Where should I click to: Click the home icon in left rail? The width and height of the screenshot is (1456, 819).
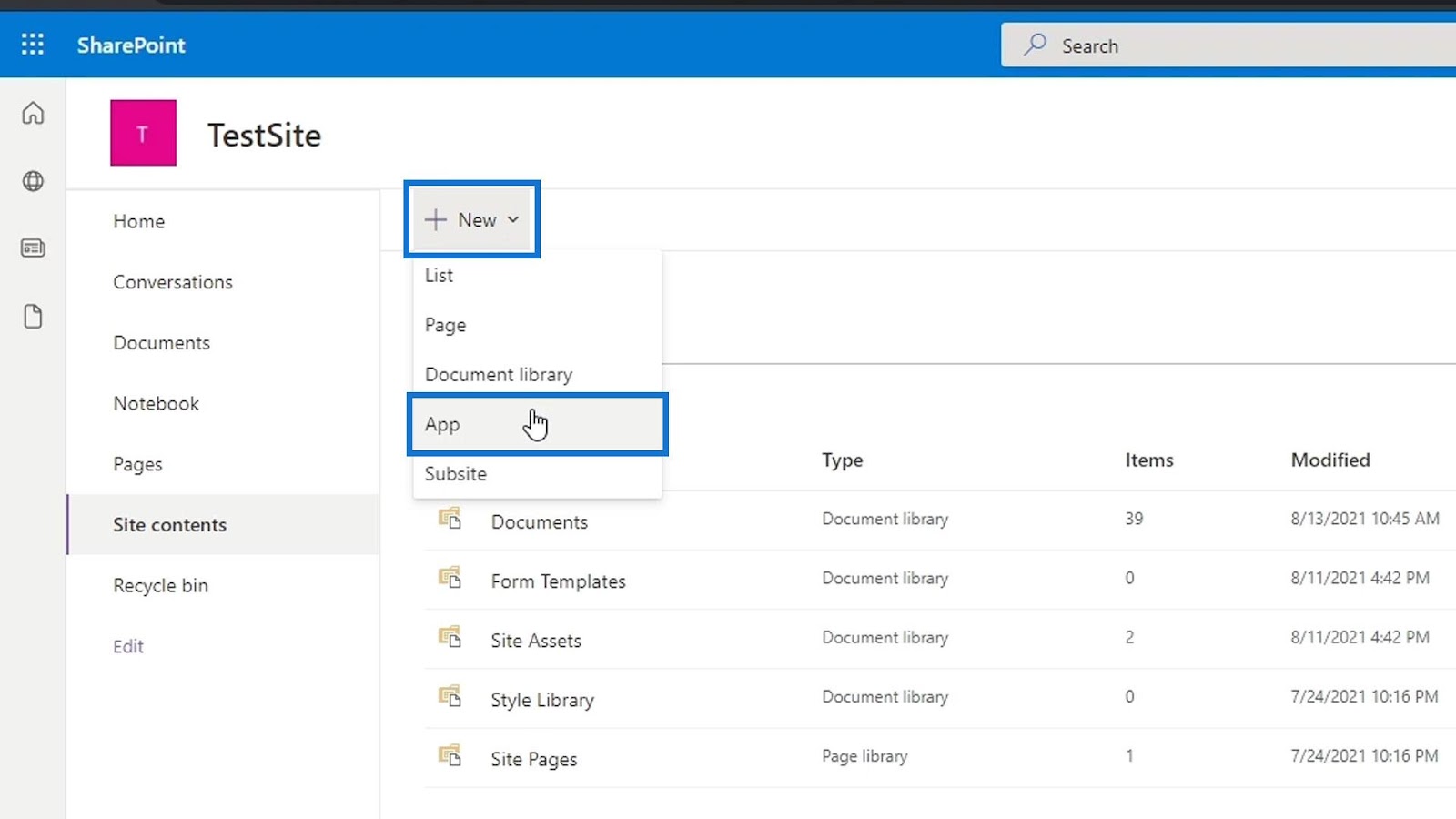click(33, 113)
